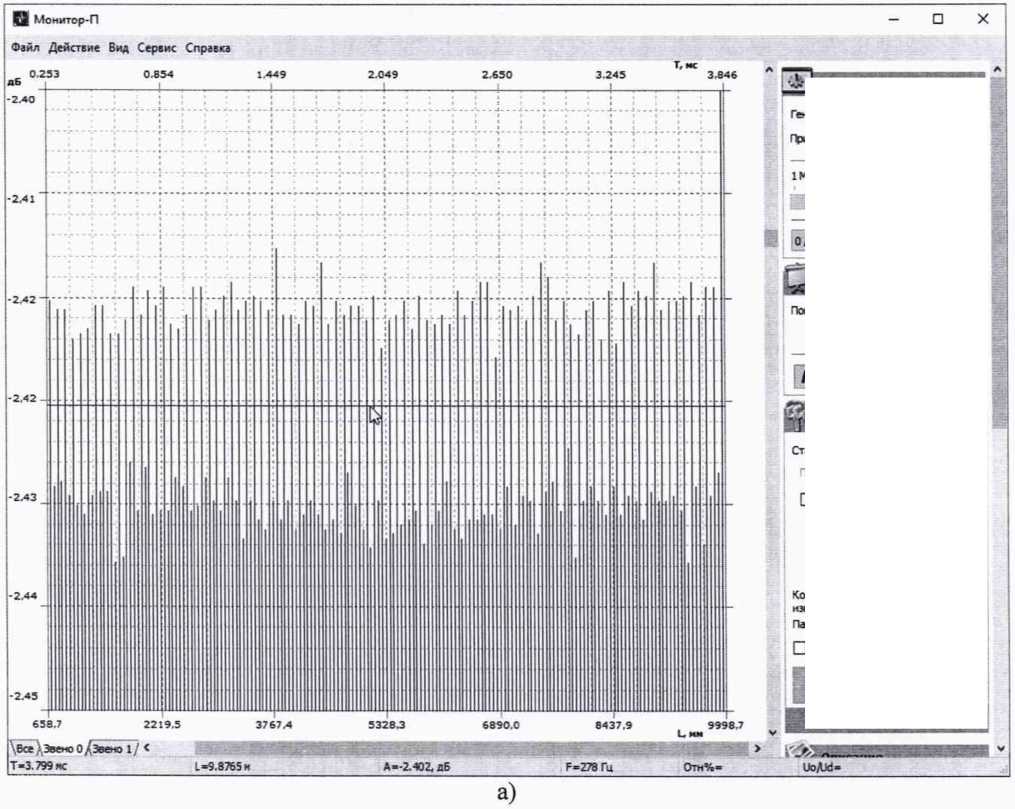Screen dimensions: 1015x809
Task: Click the Uo/Ud= status bar field
Action: [903, 767]
